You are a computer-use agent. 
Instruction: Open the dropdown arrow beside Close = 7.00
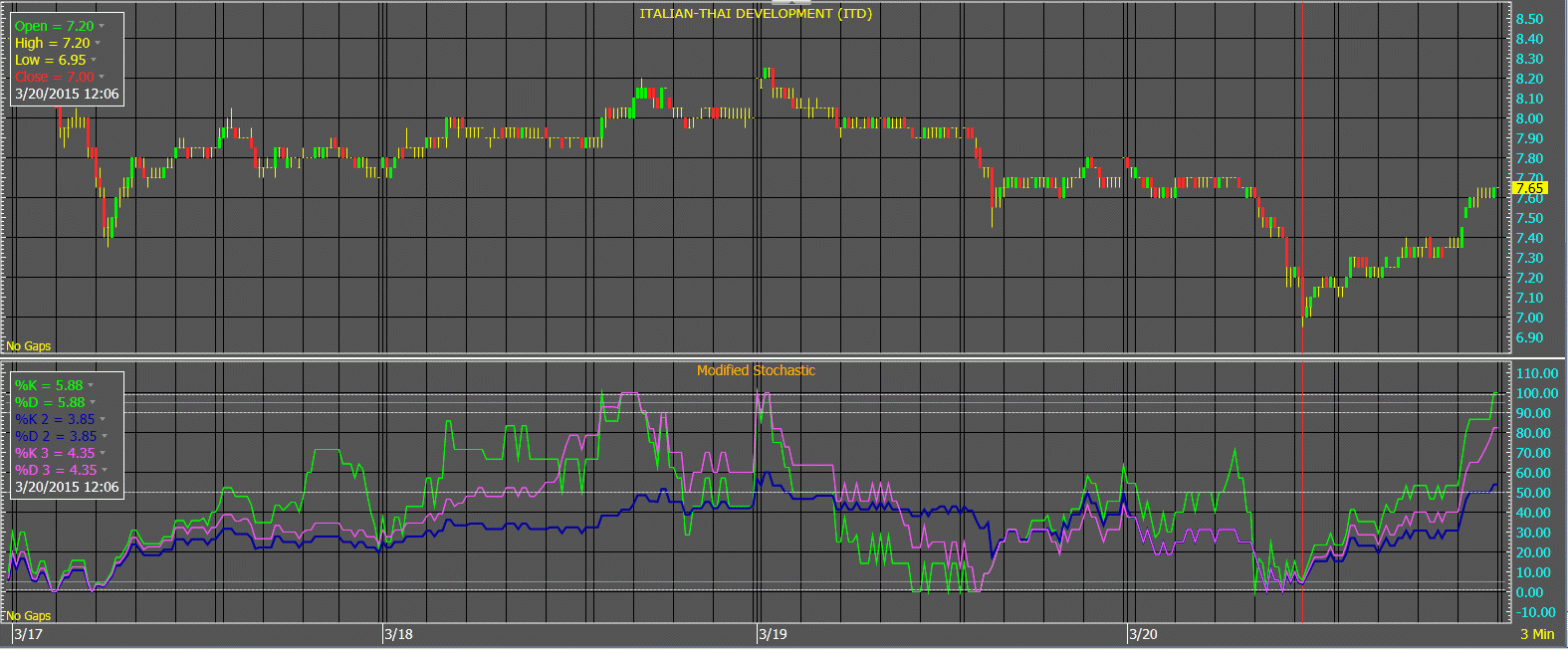(102, 78)
